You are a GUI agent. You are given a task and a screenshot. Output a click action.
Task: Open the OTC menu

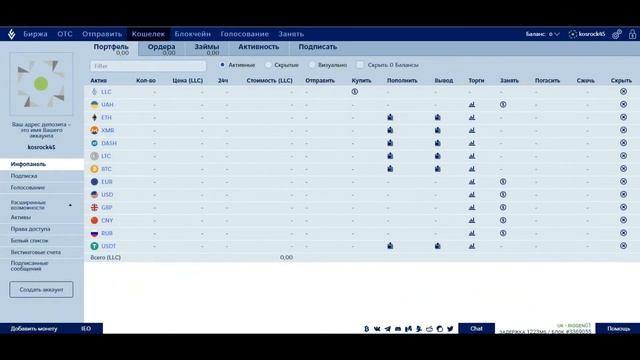click(x=64, y=34)
